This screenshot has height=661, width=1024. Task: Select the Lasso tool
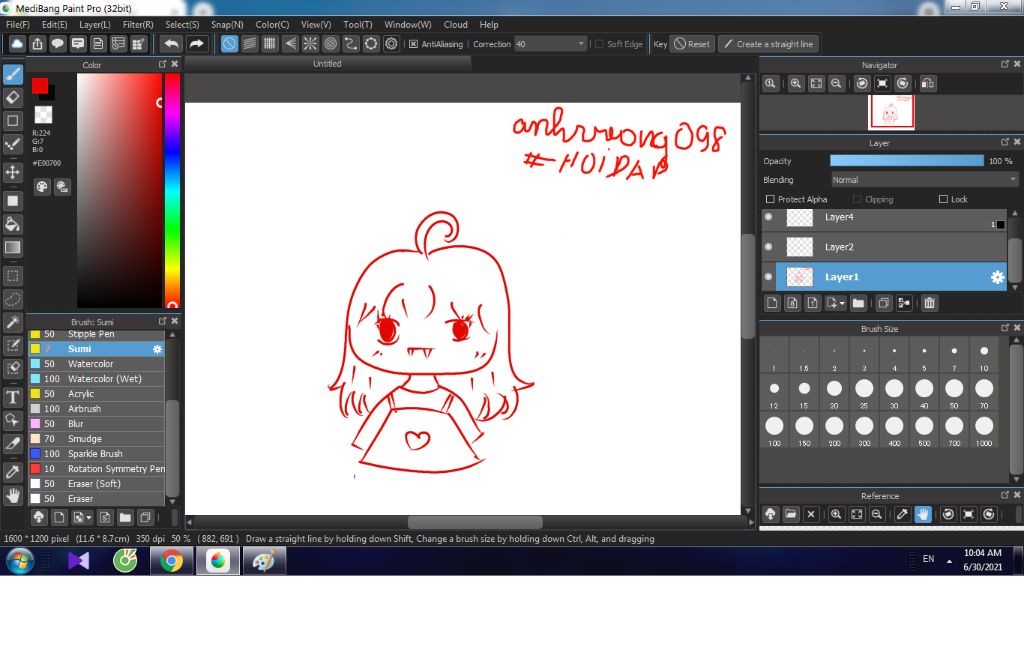point(12,299)
